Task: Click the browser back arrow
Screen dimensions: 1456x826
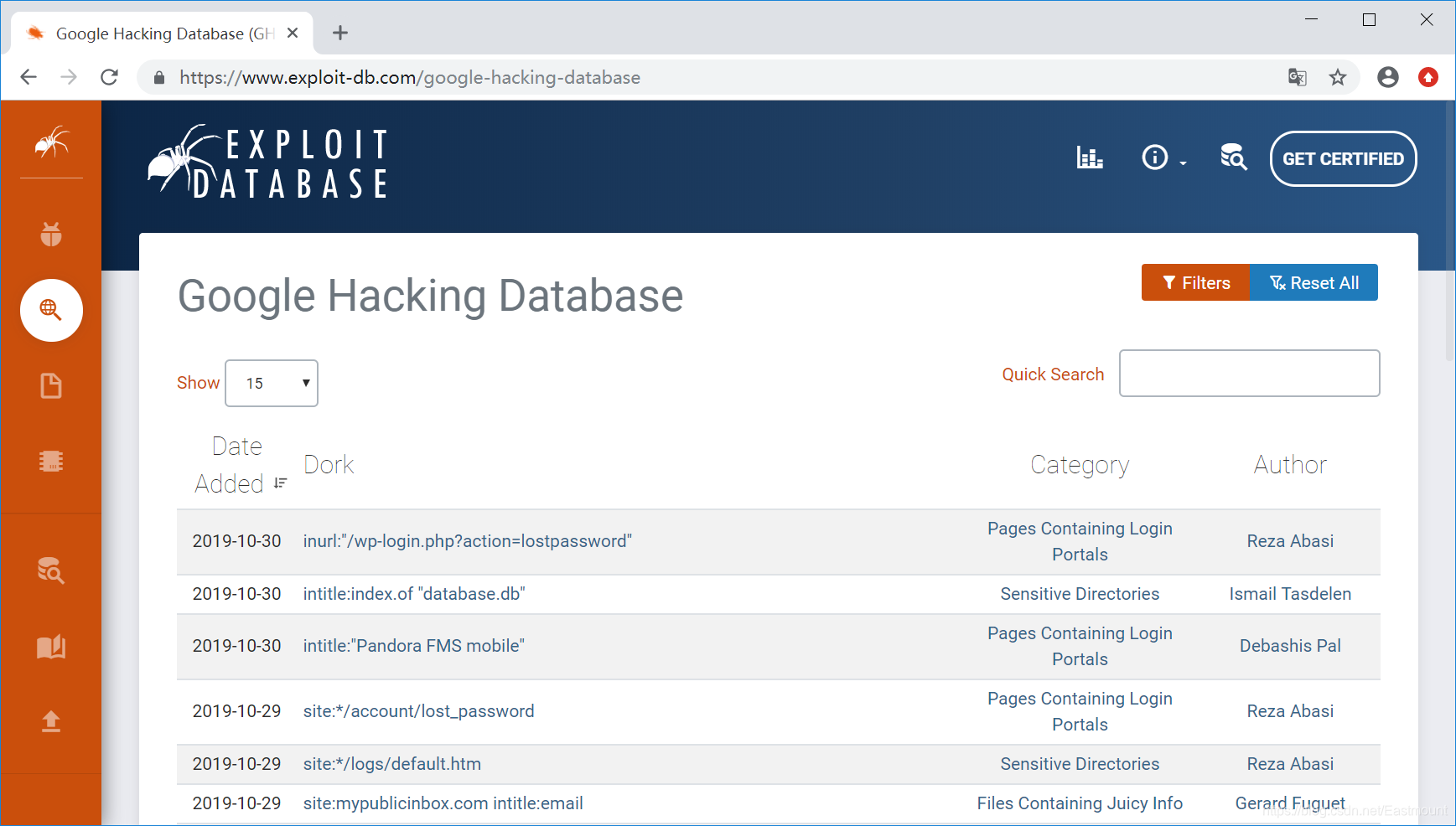Action: (28, 77)
